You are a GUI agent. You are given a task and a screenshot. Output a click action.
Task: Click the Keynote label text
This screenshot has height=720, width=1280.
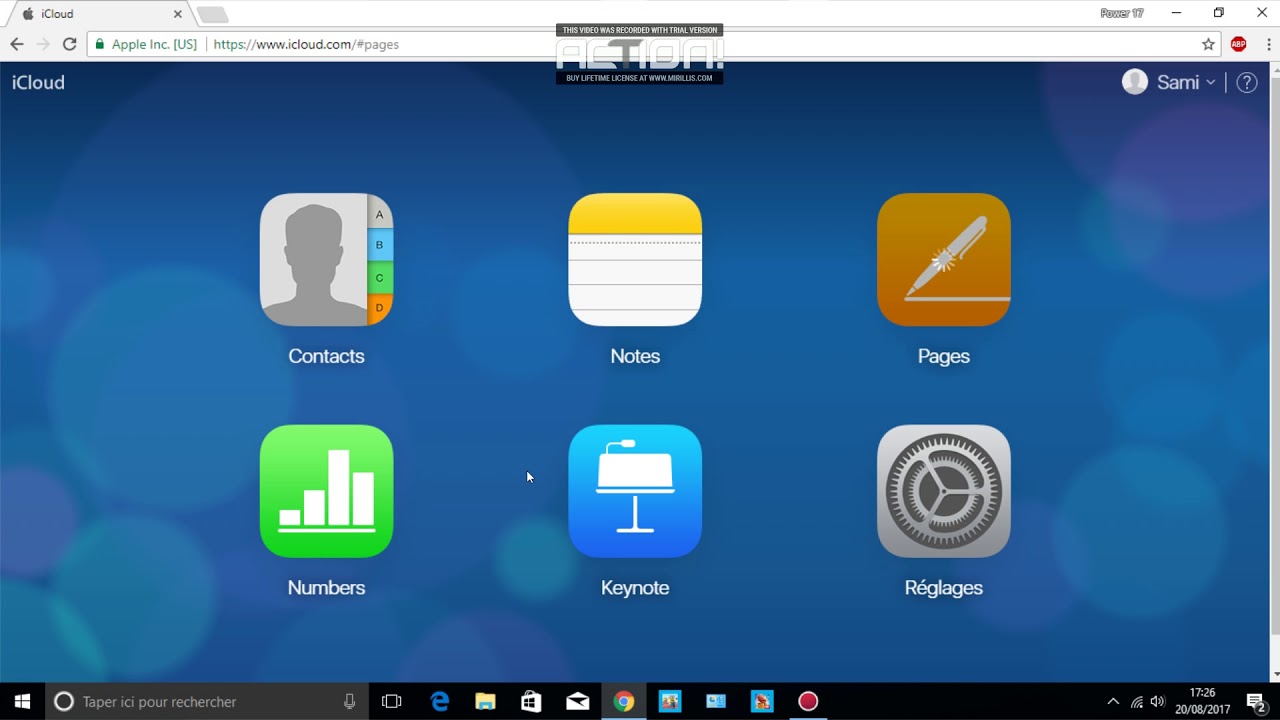(x=635, y=588)
